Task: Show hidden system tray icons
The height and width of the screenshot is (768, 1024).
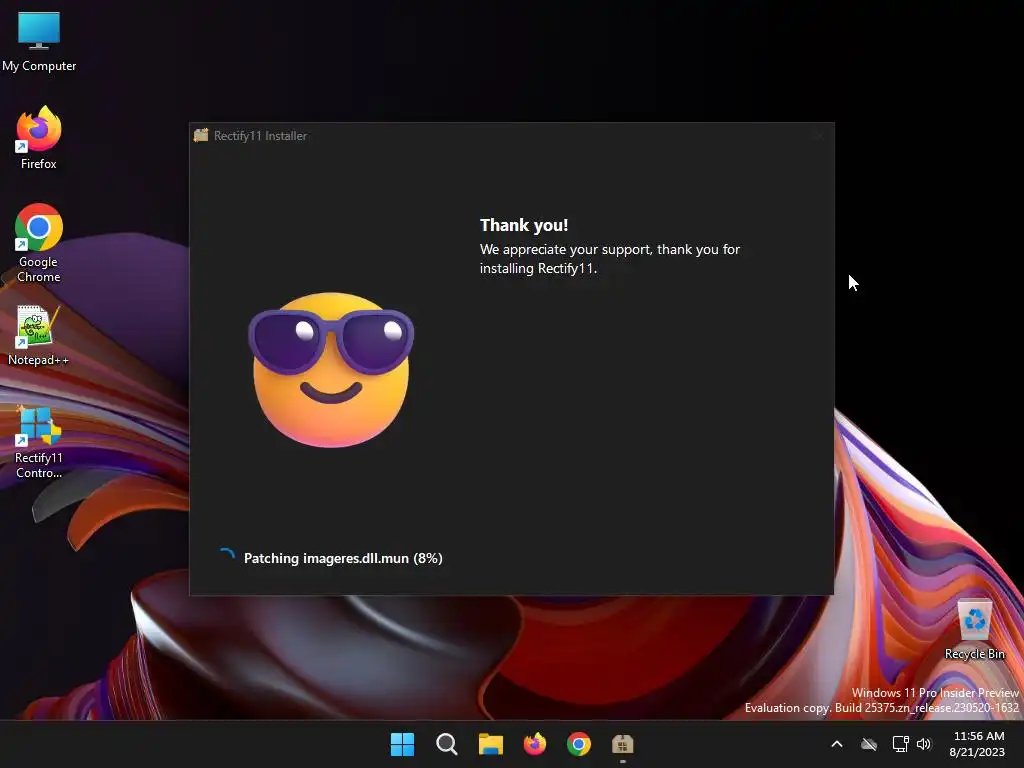Action: pyautogui.click(x=837, y=744)
